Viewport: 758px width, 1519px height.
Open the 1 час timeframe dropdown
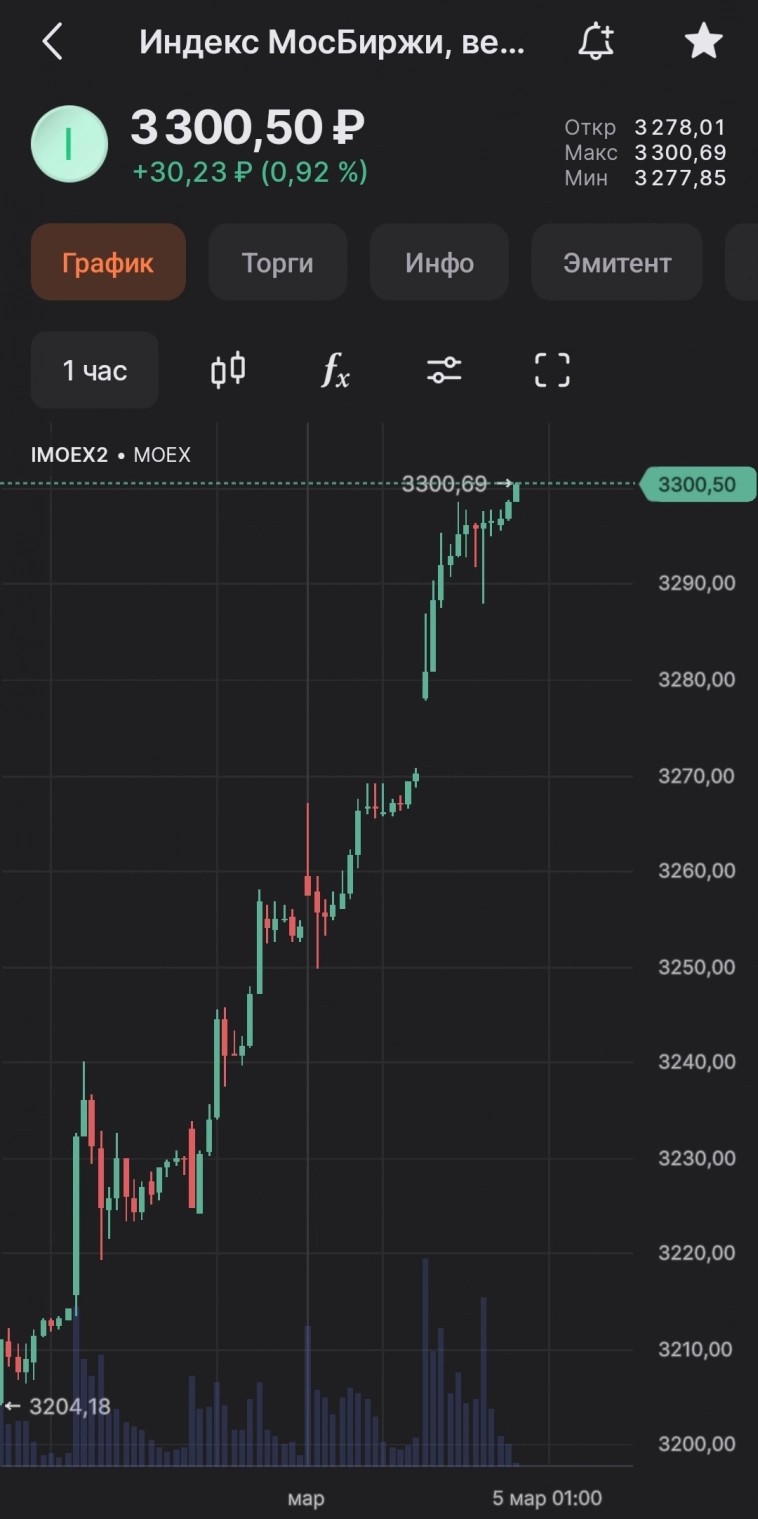pyautogui.click(x=95, y=370)
